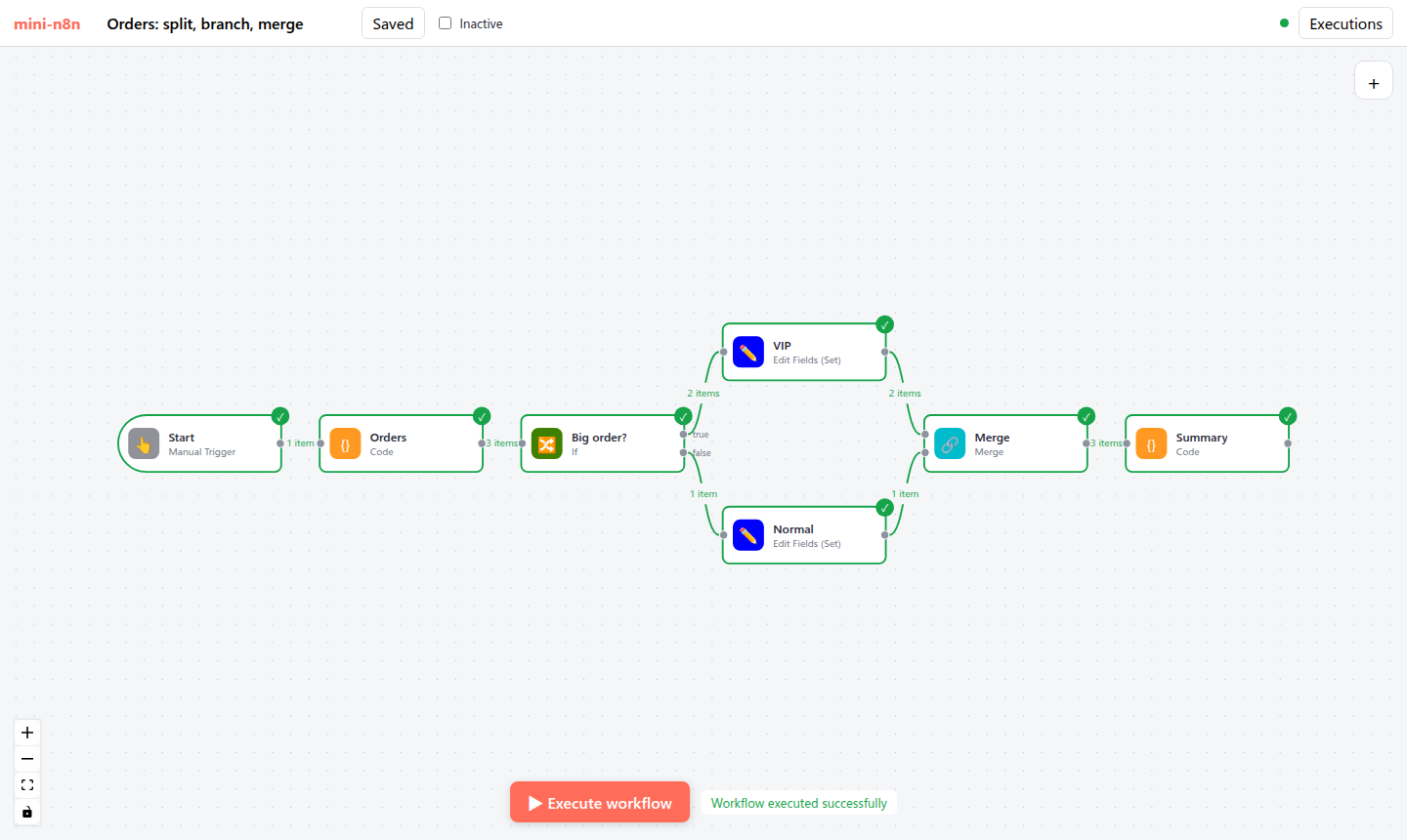Click the green connection status dot
The height and width of the screenshot is (840, 1407).
(1284, 23)
